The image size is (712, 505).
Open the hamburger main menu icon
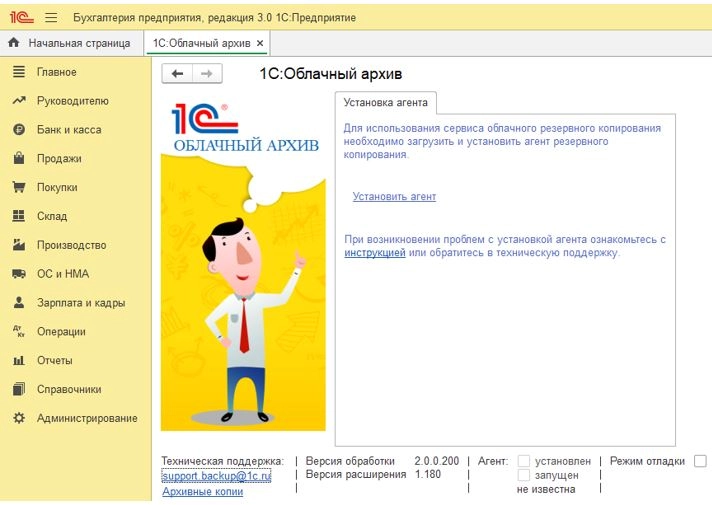pos(51,17)
